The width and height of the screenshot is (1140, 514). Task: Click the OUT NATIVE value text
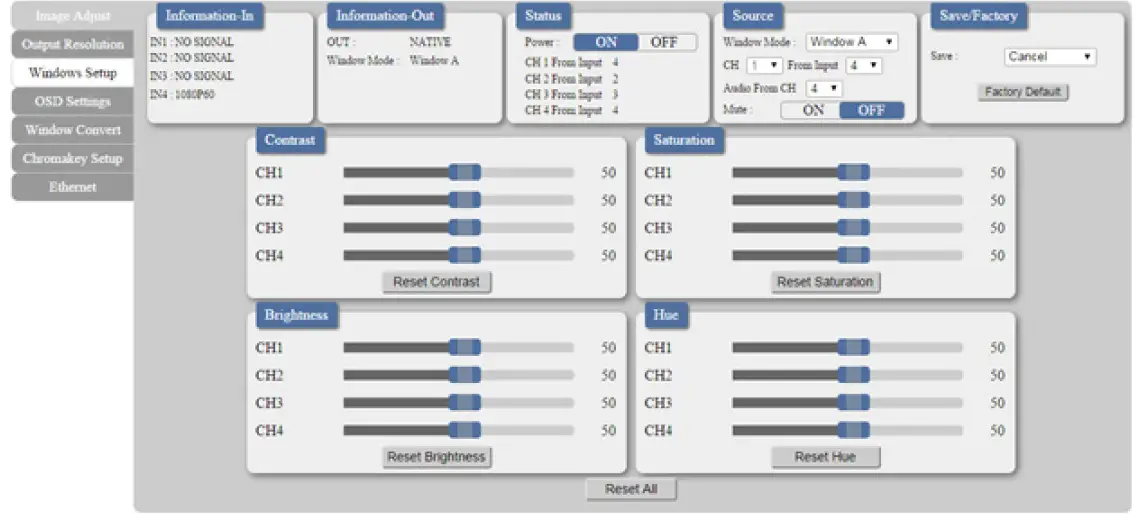click(x=430, y=42)
